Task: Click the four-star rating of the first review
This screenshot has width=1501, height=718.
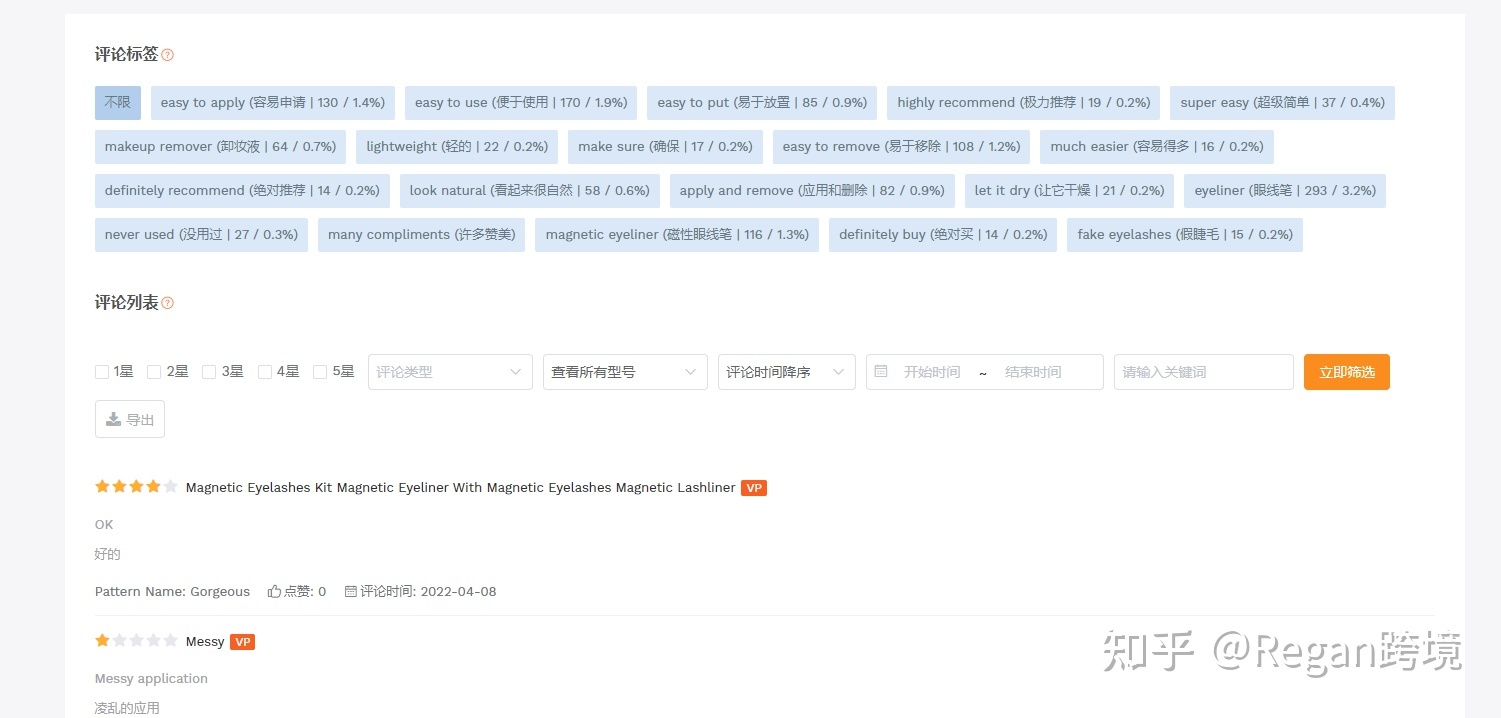Action: point(136,487)
